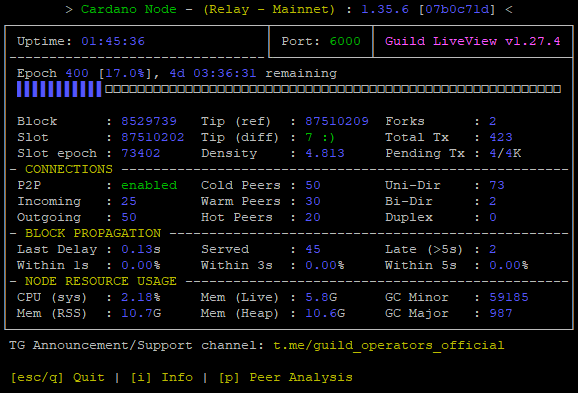The width and height of the screenshot is (578, 393).
Task: Click the Density value 4.813
Action: click(x=325, y=153)
